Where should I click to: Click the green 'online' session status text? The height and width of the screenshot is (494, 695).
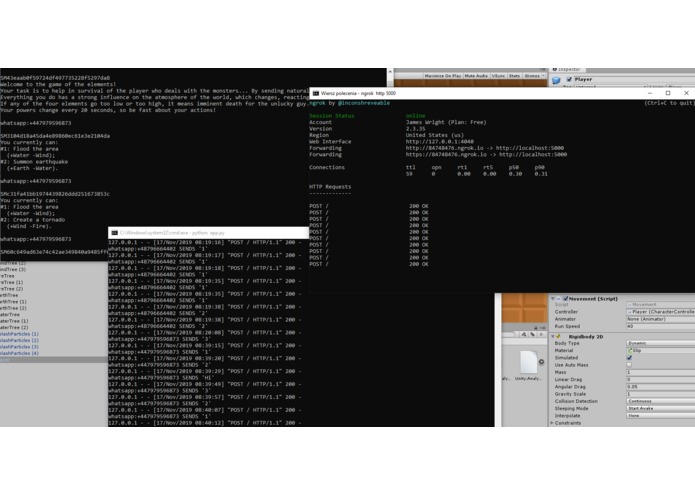(x=415, y=116)
